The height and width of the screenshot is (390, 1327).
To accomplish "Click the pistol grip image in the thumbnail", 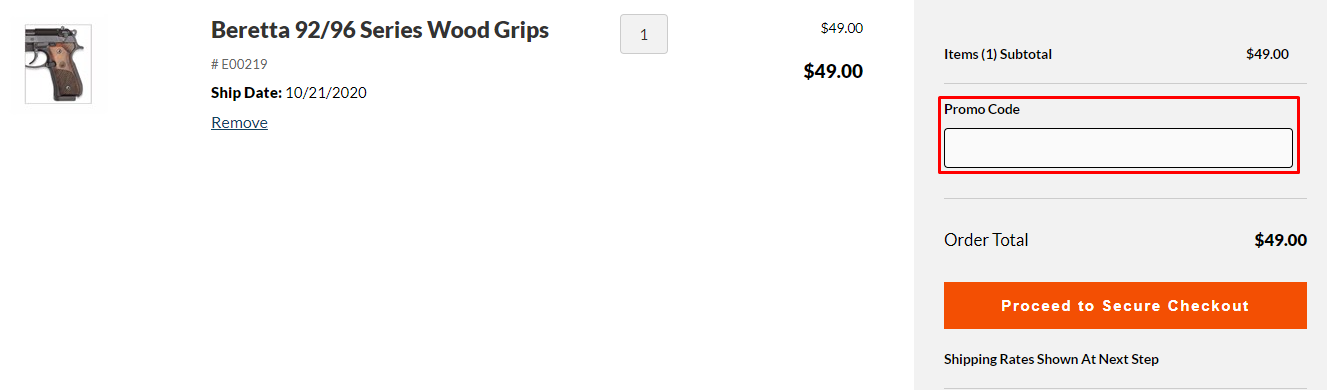I will pos(58,65).
